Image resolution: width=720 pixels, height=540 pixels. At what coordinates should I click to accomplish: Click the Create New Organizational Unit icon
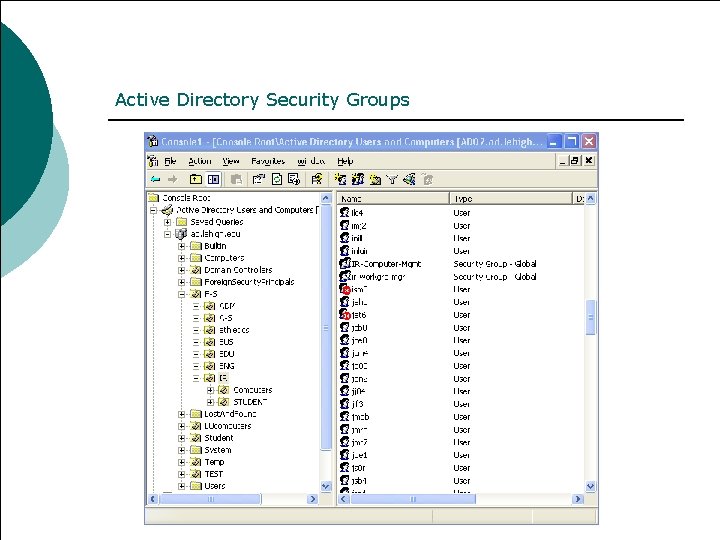click(375, 180)
